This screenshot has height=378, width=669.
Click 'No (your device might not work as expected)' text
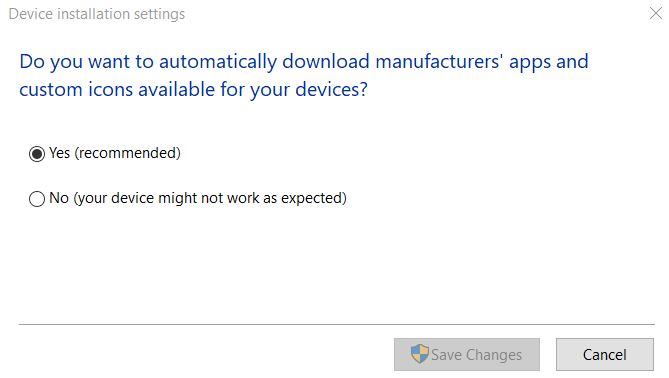198,198
